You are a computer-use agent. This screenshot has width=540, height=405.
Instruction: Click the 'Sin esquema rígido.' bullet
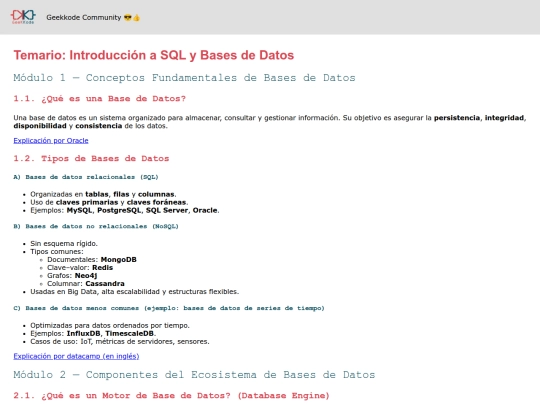[x=64, y=243]
